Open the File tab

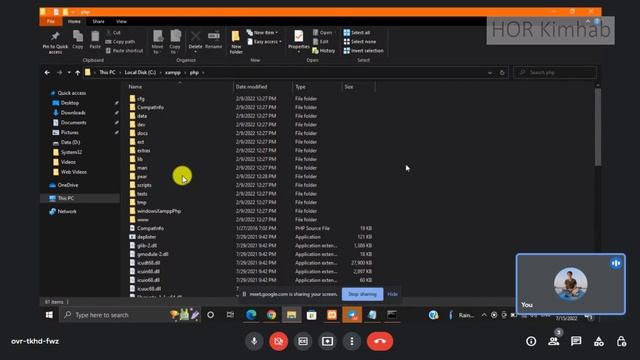(51, 21)
